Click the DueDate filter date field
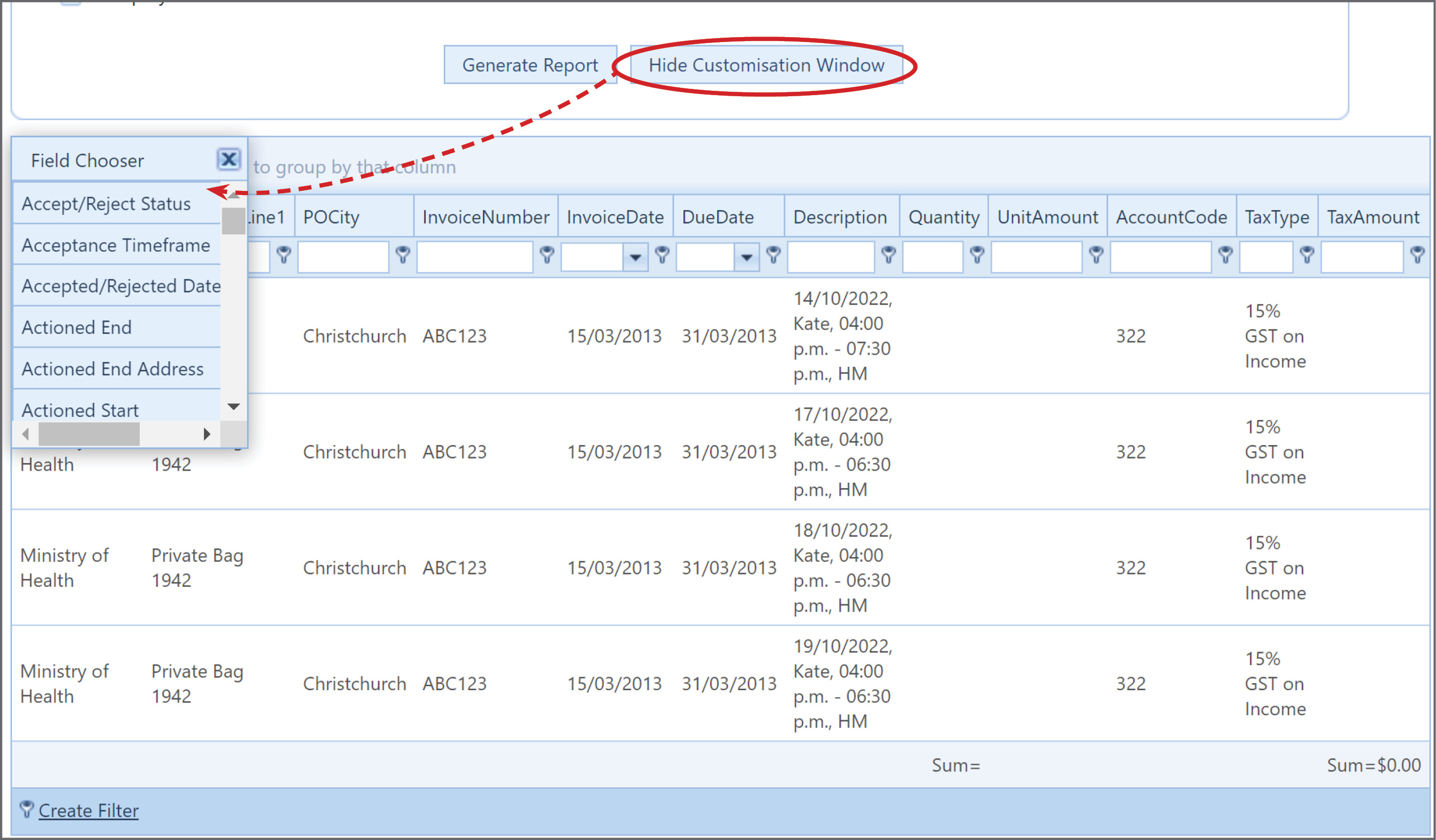Viewport: 1436px width, 840px height. coord(705,257)
